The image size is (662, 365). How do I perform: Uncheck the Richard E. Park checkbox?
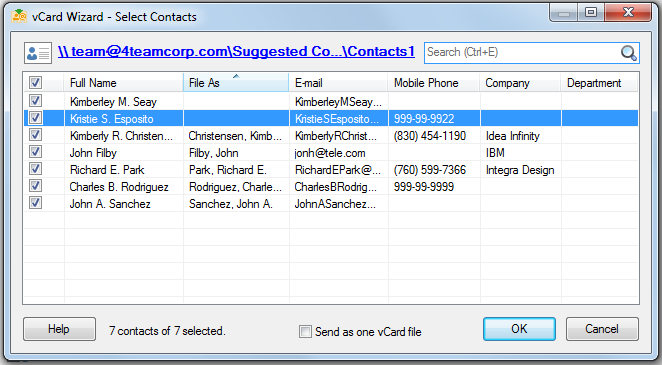[35, 169]
